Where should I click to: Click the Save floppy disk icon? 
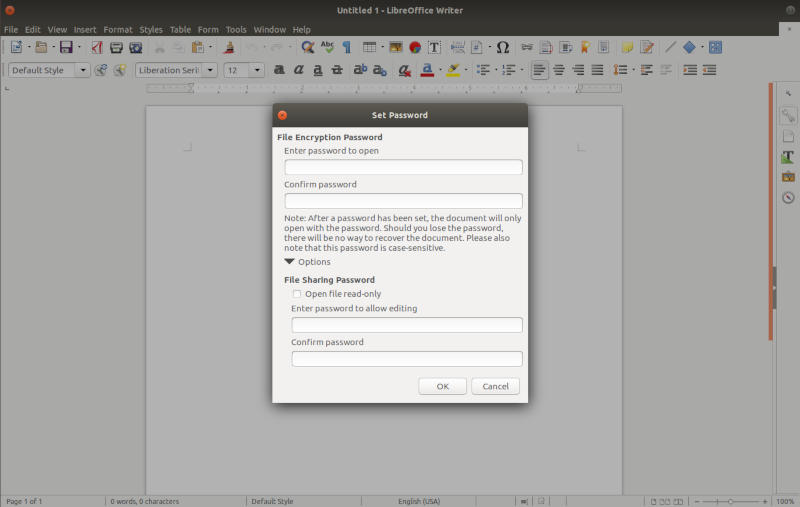(66, 47)
